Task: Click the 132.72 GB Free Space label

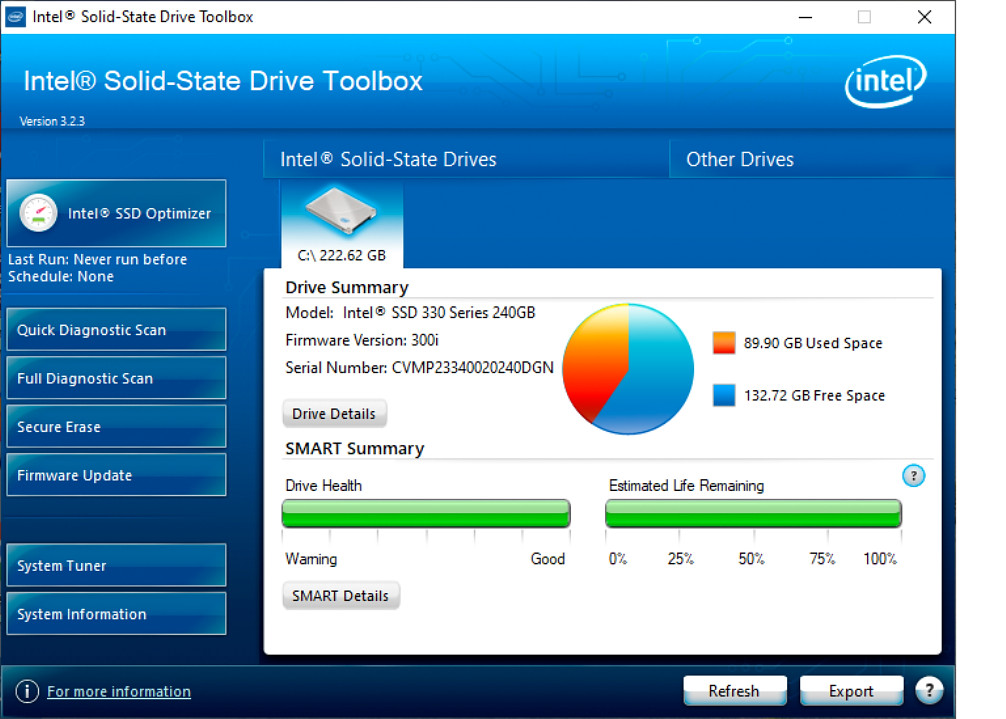Action: click(x=814, y=396)
